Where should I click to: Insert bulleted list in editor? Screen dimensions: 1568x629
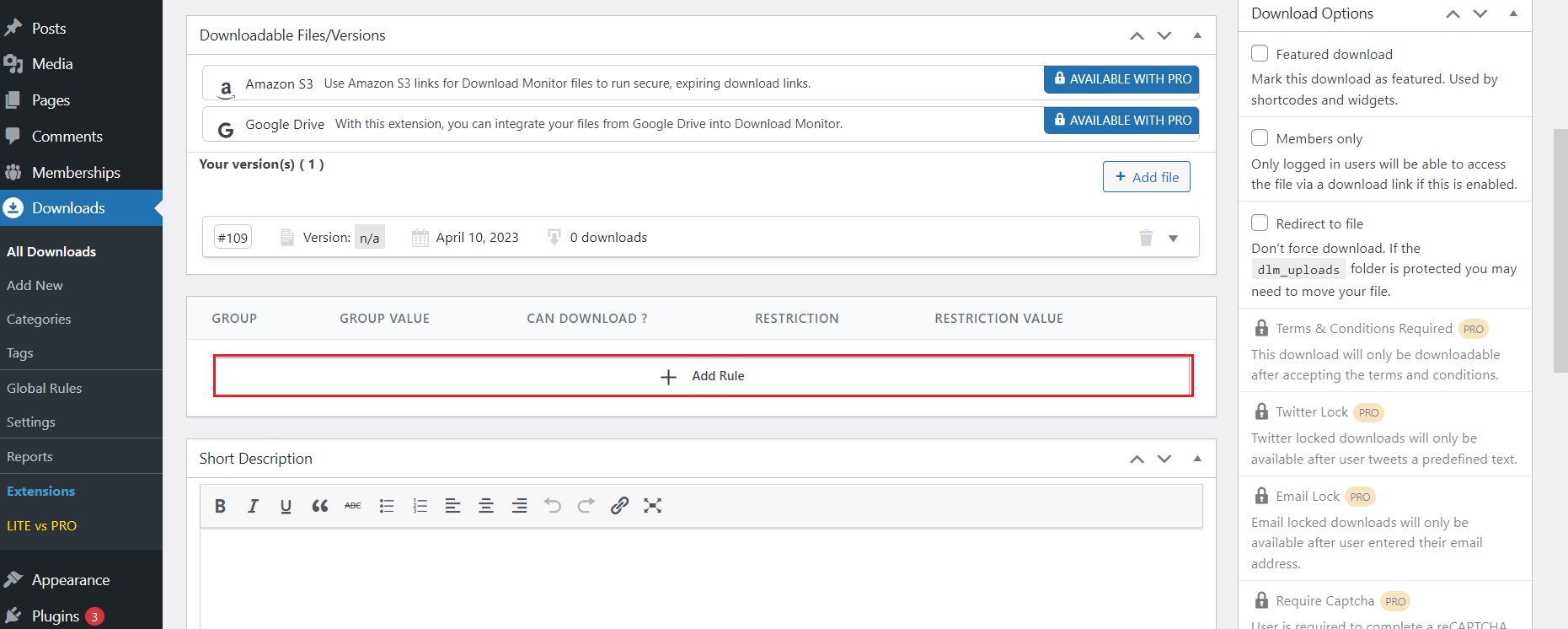coord(387,506)
